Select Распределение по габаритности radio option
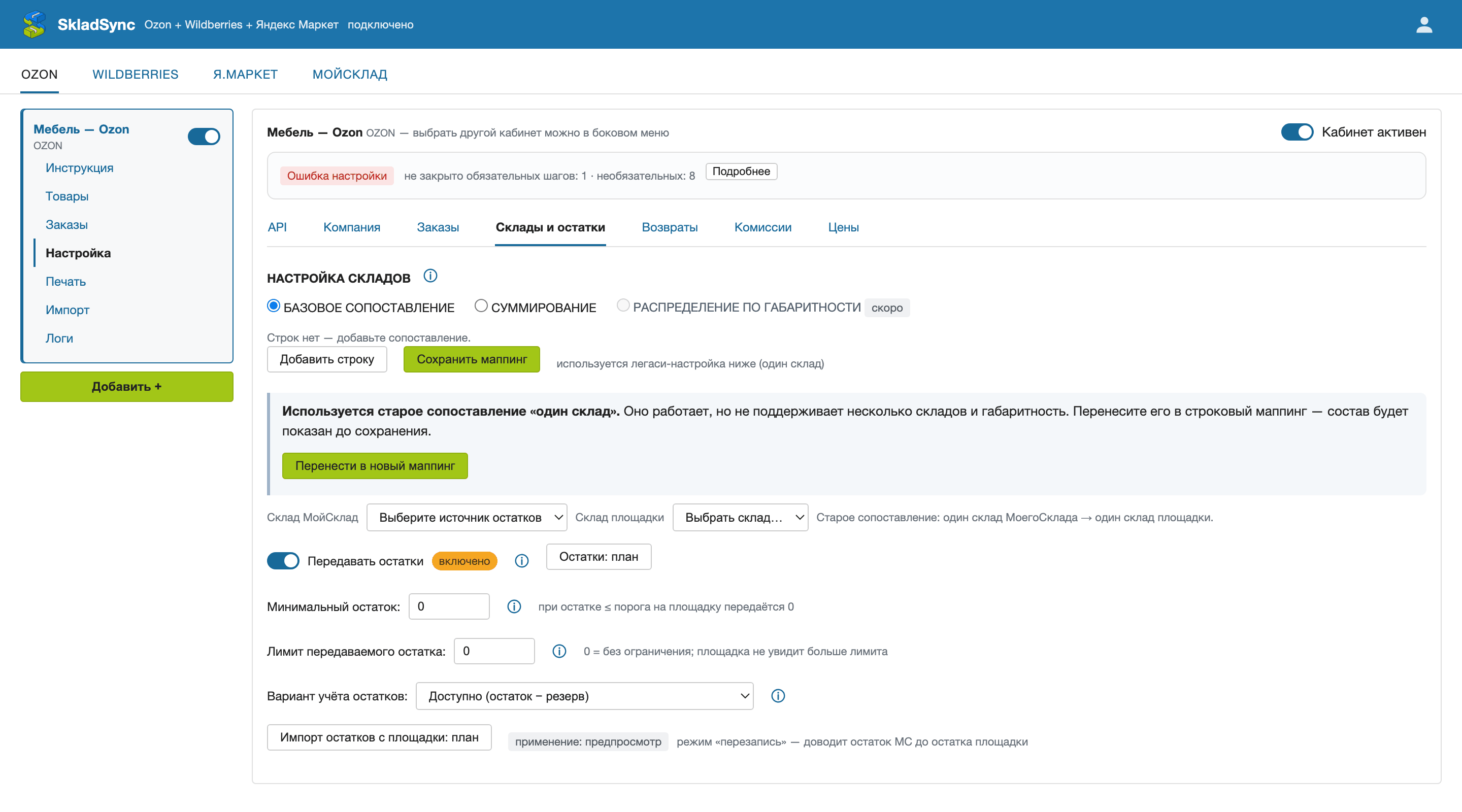 (x=623, y=306)
